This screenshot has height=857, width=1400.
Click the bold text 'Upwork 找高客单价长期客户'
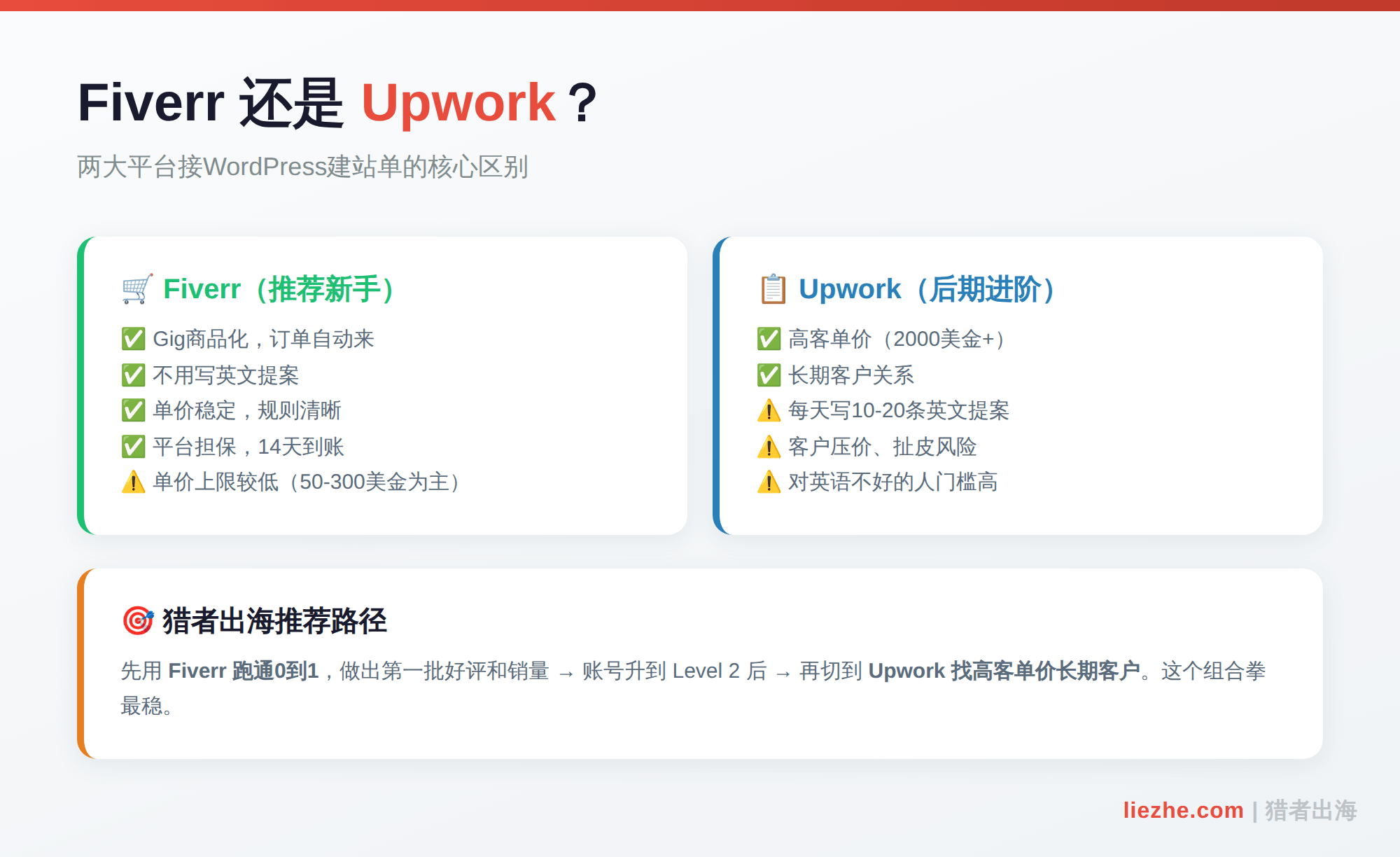pyautogui.click(x=1004, y=671)
